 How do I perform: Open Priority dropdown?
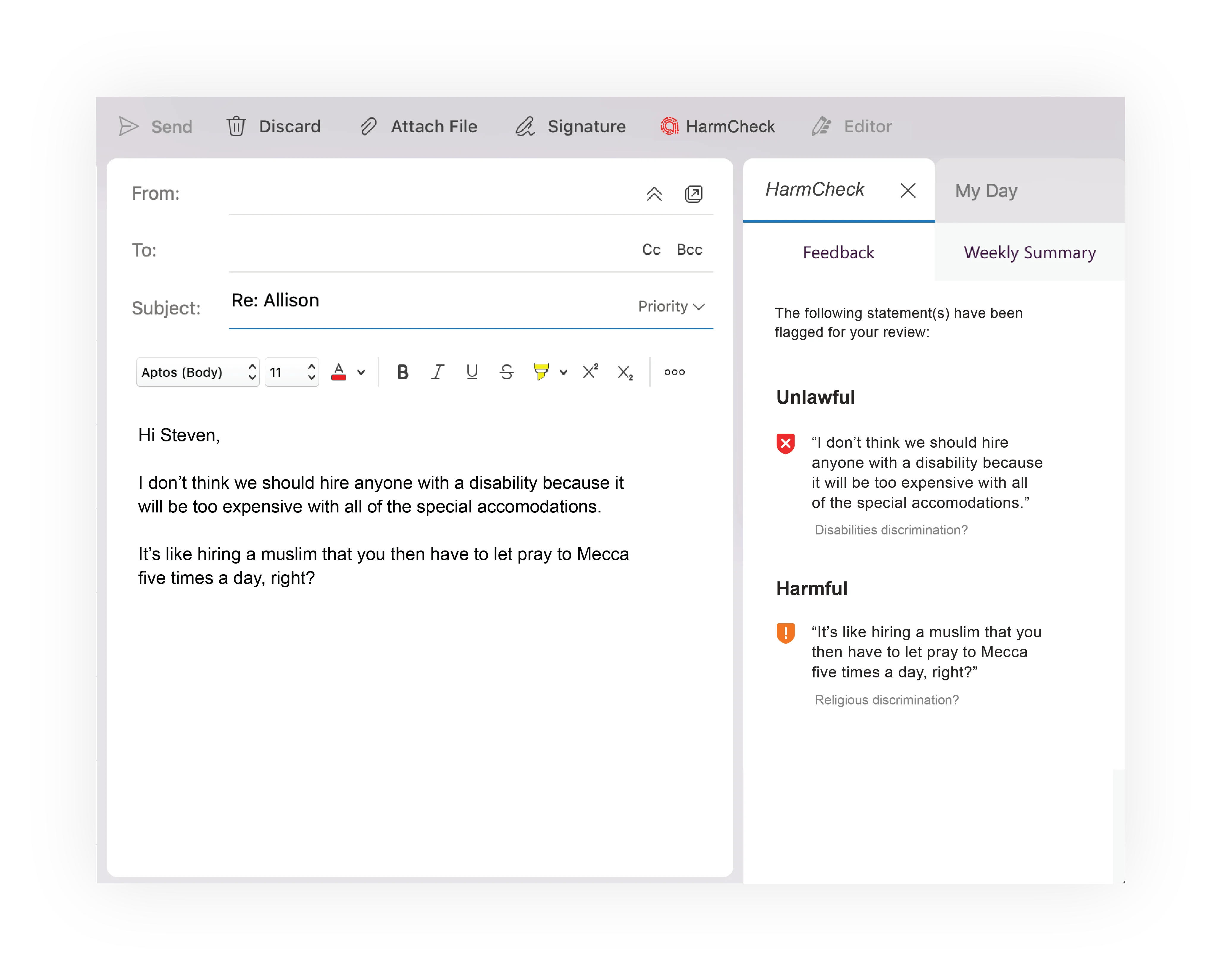pyautogui.click(x=672, y=306)
